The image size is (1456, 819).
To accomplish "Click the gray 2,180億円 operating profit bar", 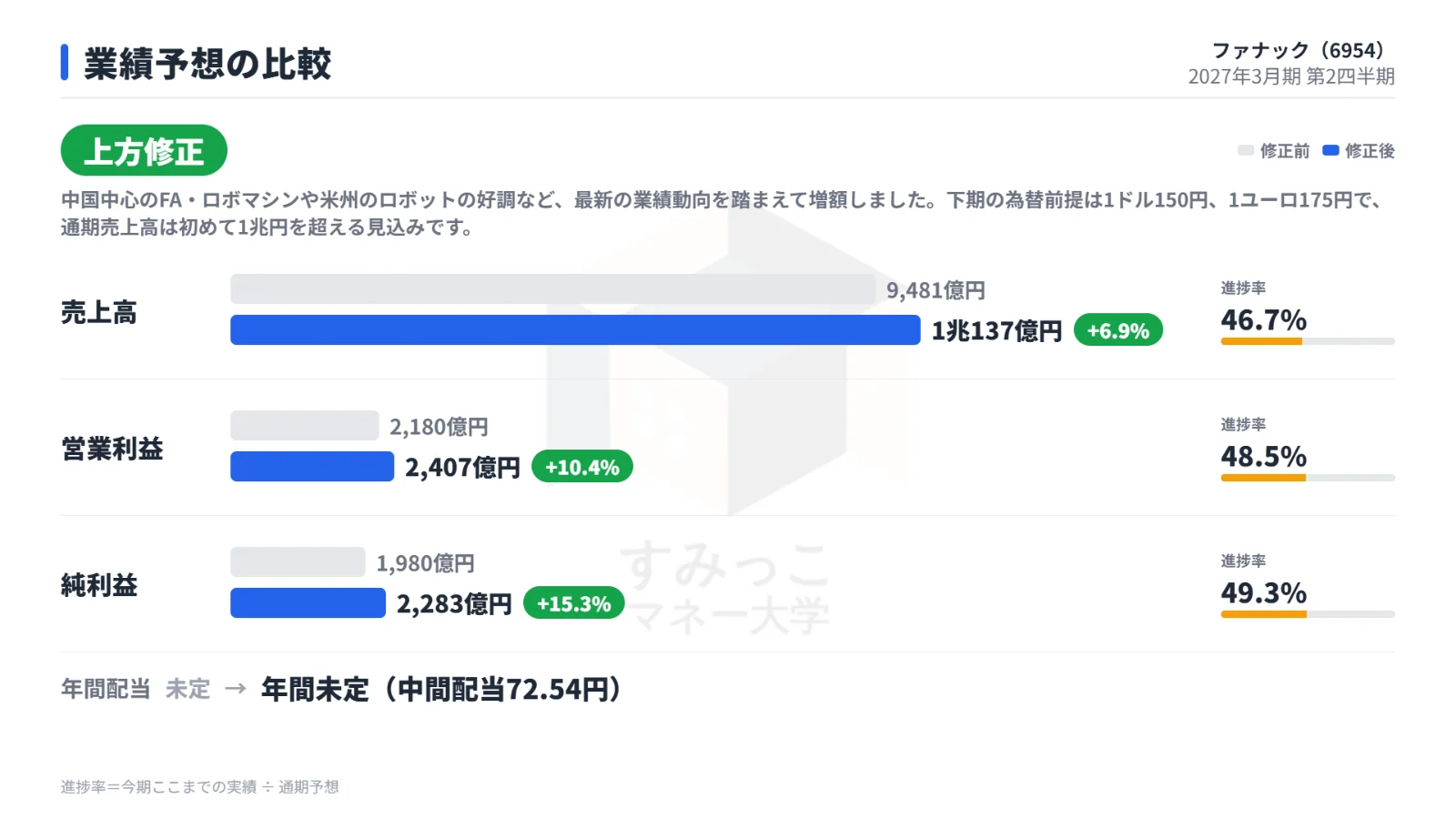I will 305,426.
